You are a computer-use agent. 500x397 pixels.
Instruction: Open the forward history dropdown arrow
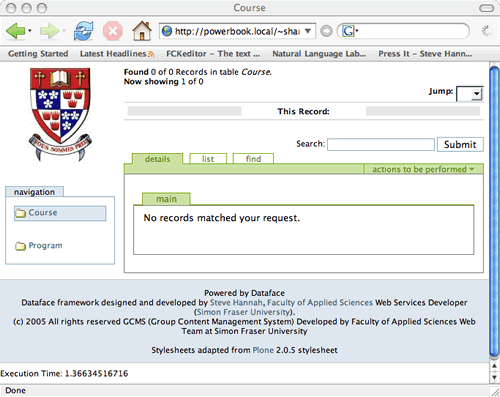[x=64, y=31]
